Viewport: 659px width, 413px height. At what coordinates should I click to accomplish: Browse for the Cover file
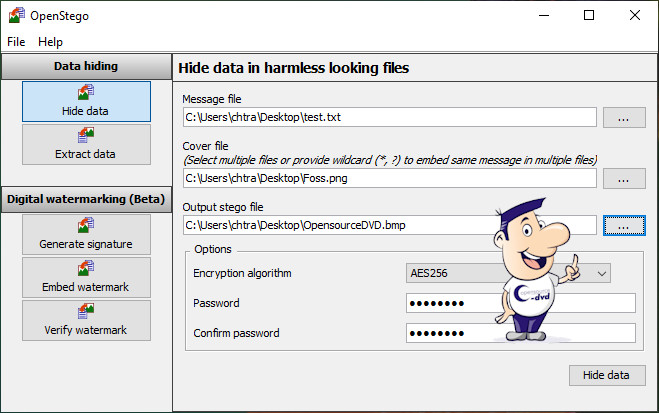(x=623, y=178)
